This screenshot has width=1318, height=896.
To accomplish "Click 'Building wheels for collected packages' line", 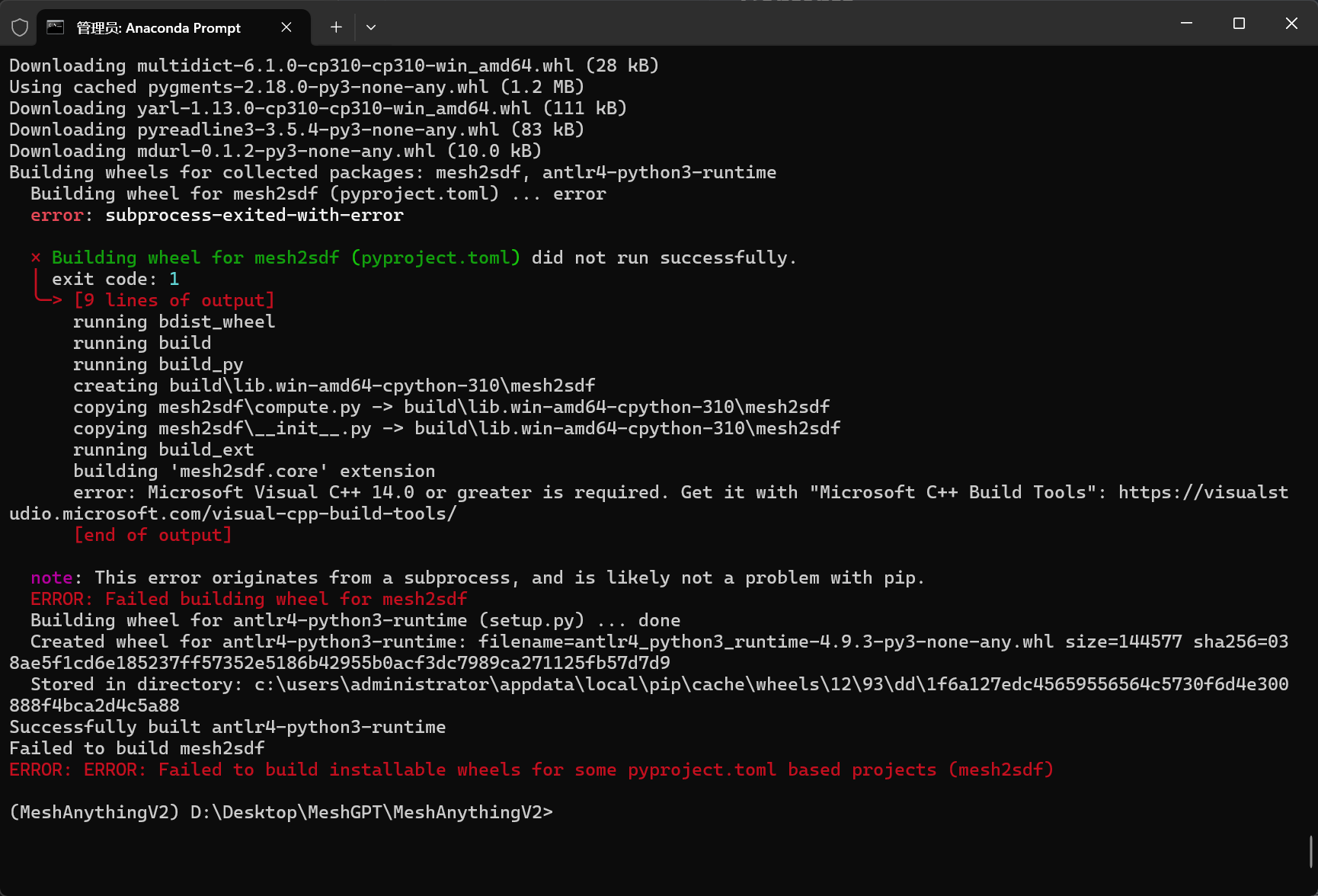I will click(393, 172).
